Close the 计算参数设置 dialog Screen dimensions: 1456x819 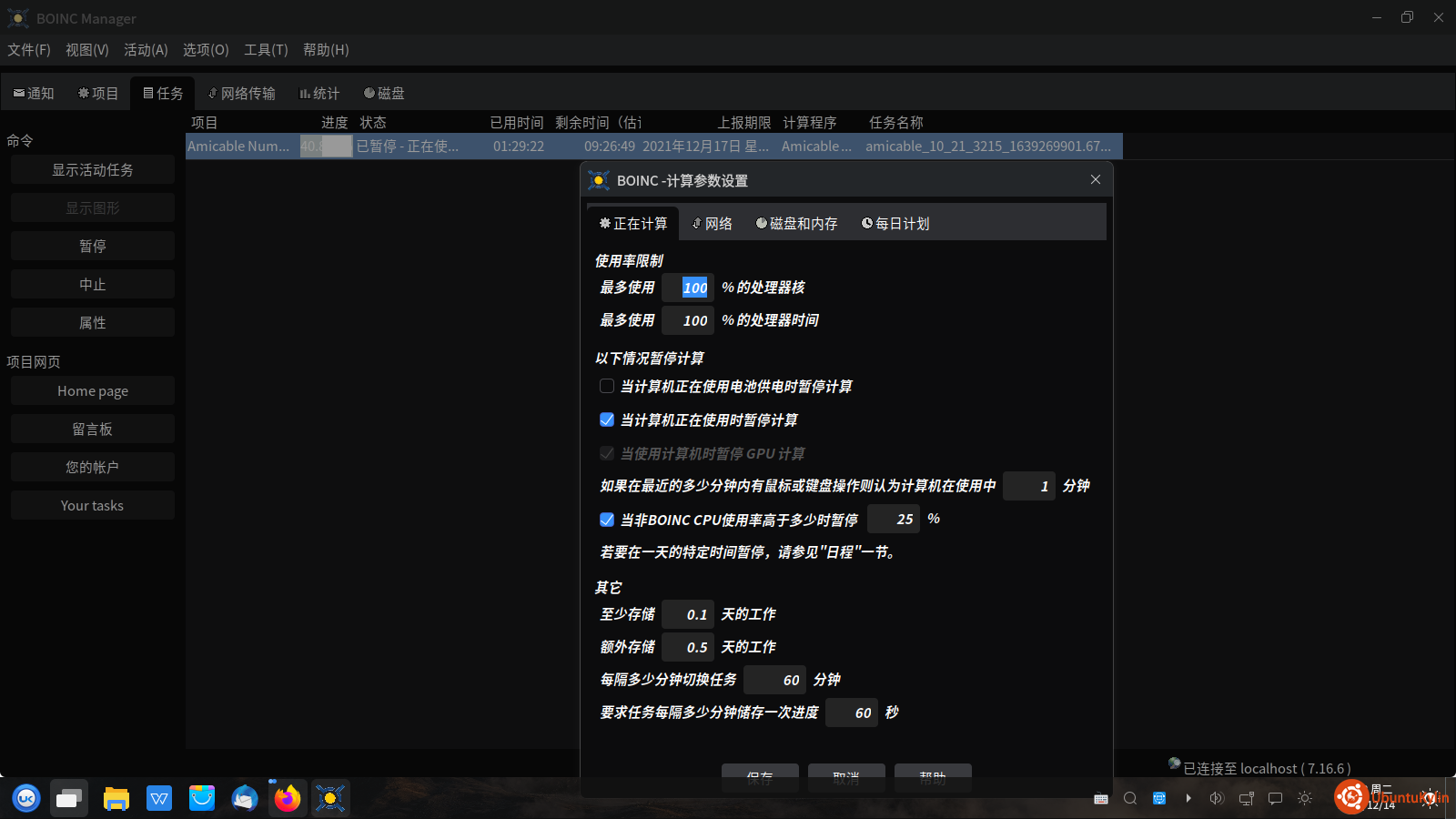coord(1096,179)
